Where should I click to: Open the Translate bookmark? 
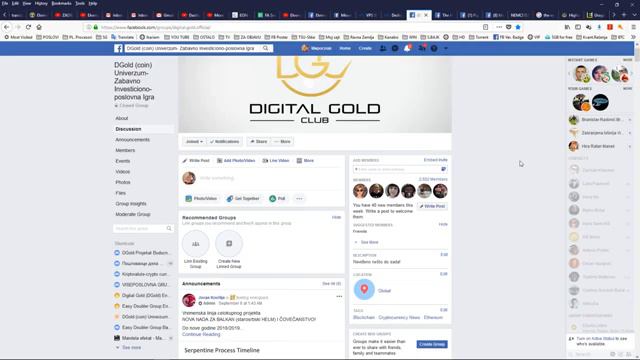(x=122, y=37)
